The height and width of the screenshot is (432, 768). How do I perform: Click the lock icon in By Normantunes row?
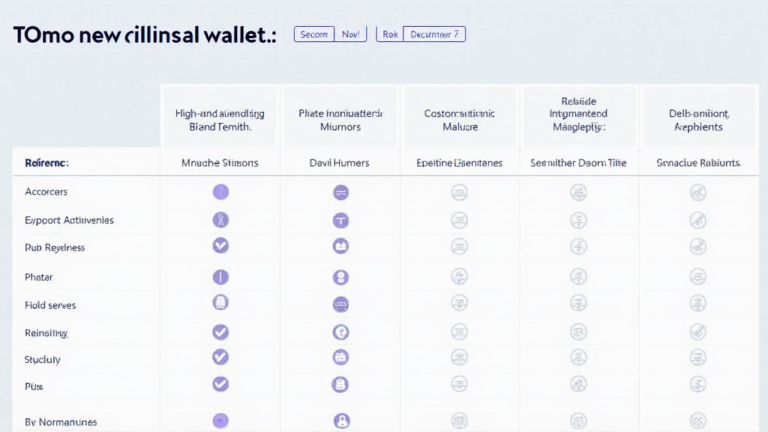click(340, 421)
